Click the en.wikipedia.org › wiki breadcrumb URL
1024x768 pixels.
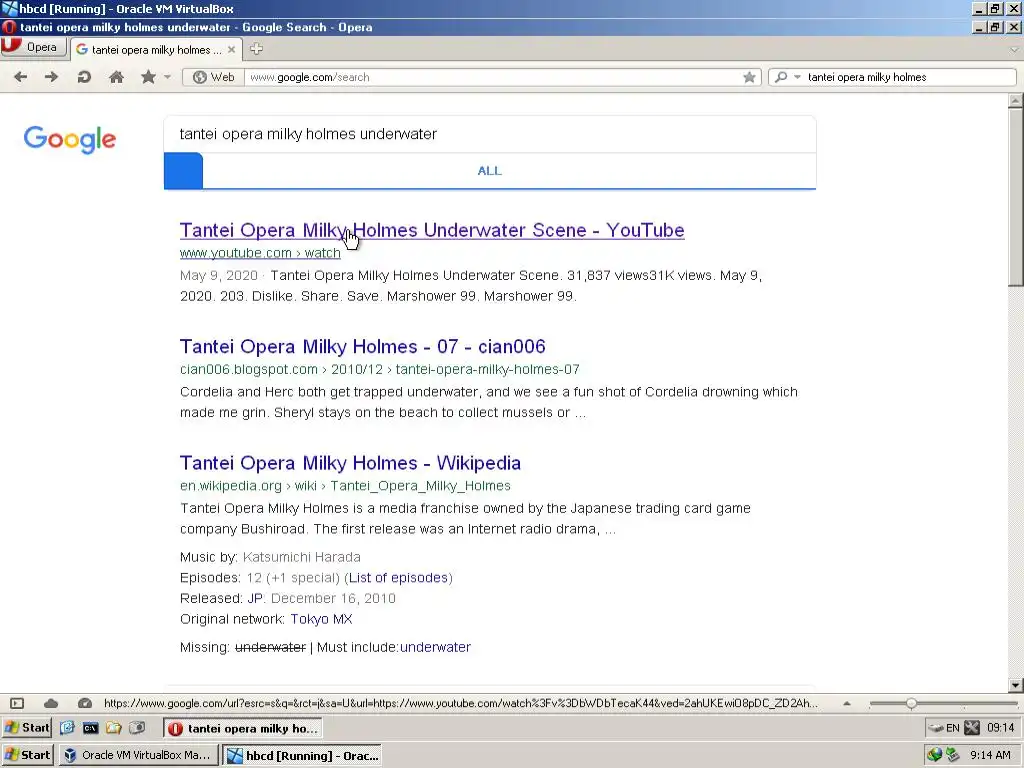[345, 485]
